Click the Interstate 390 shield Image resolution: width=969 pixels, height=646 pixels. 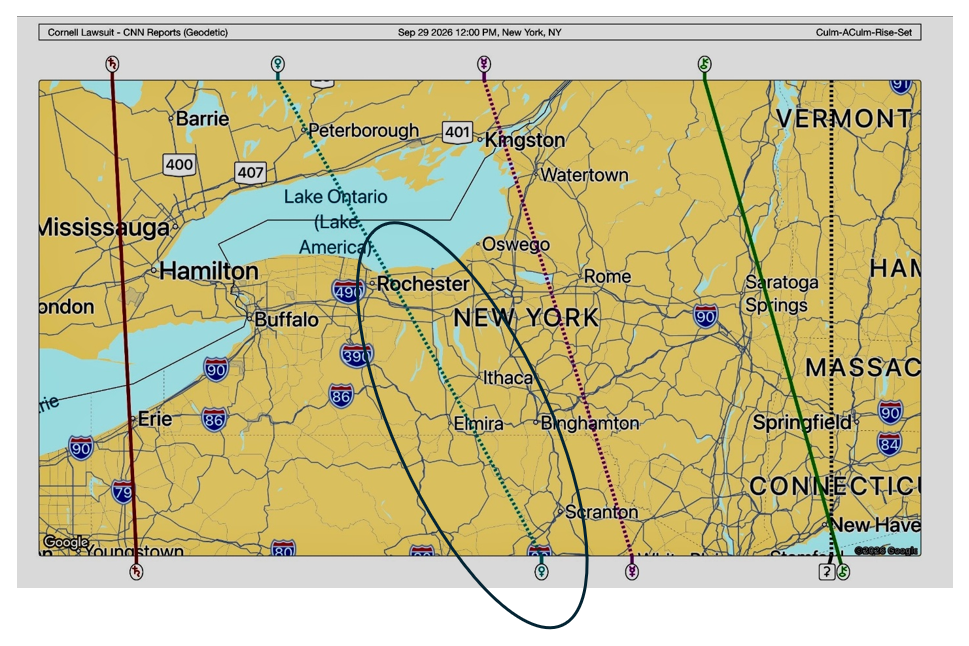coord(357,355)
